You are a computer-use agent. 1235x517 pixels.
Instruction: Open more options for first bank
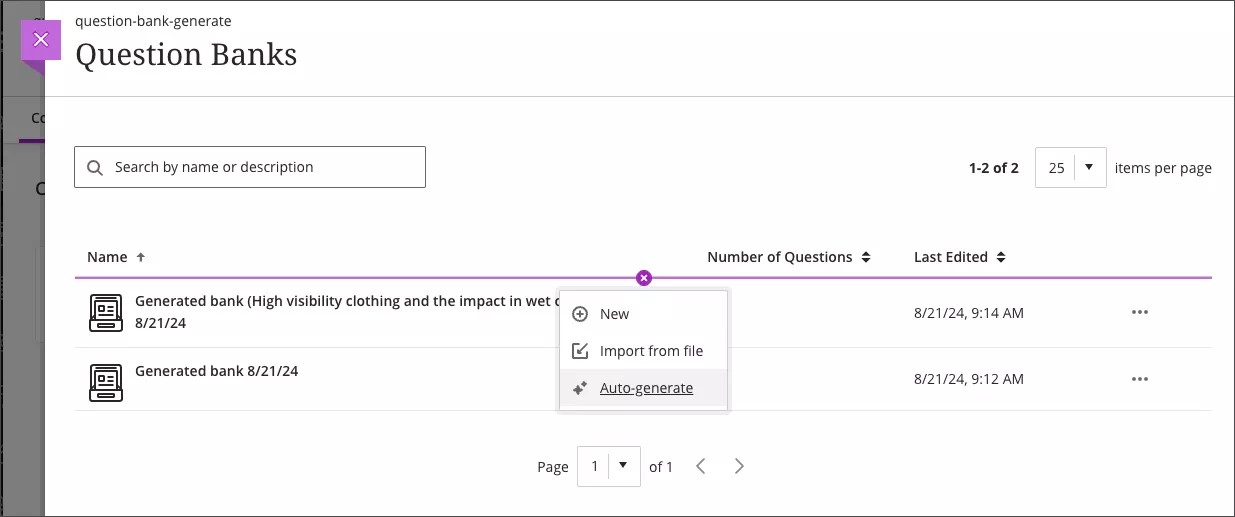[1139, 313]
